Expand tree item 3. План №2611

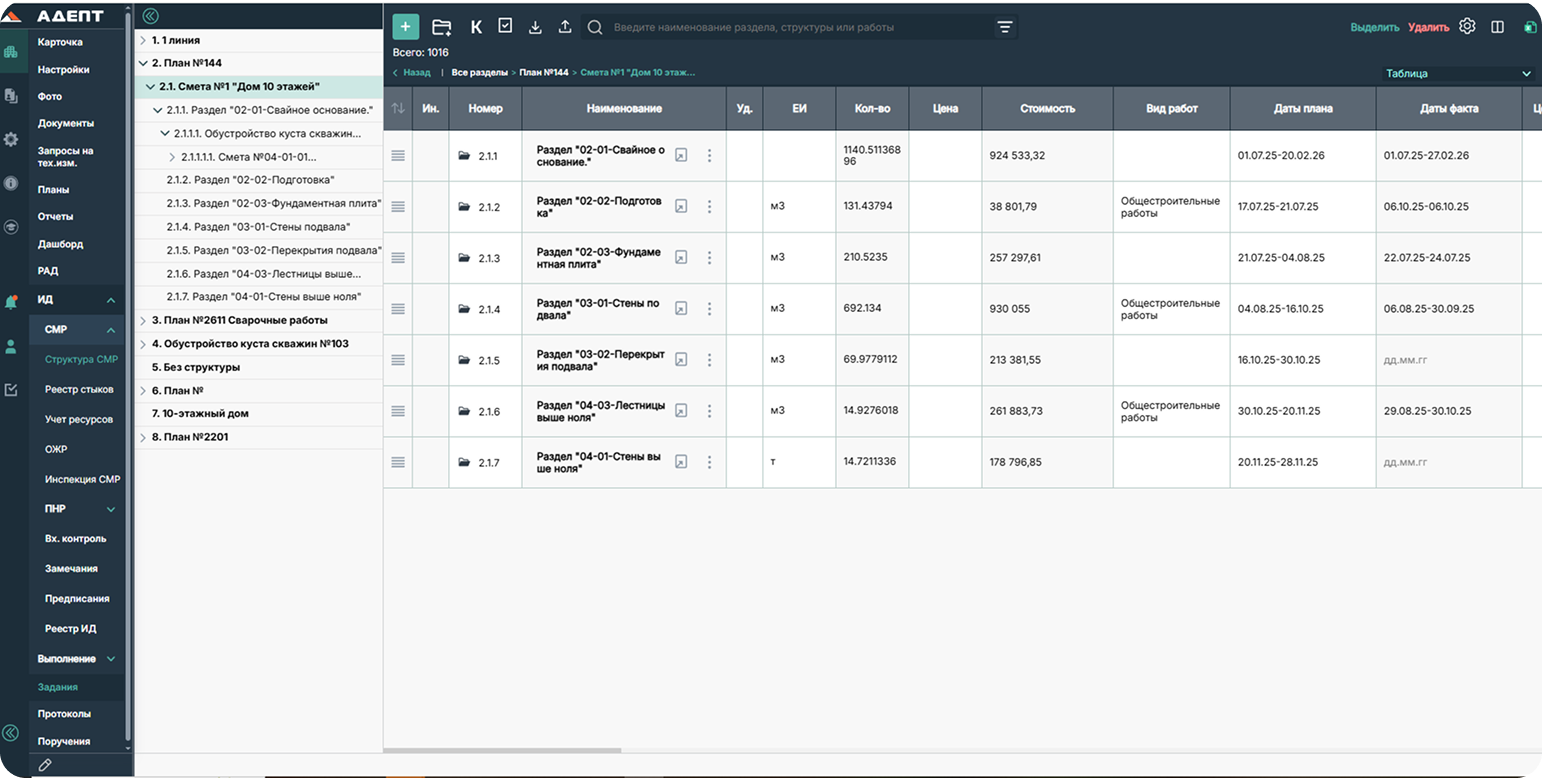(x=143, y=321)
